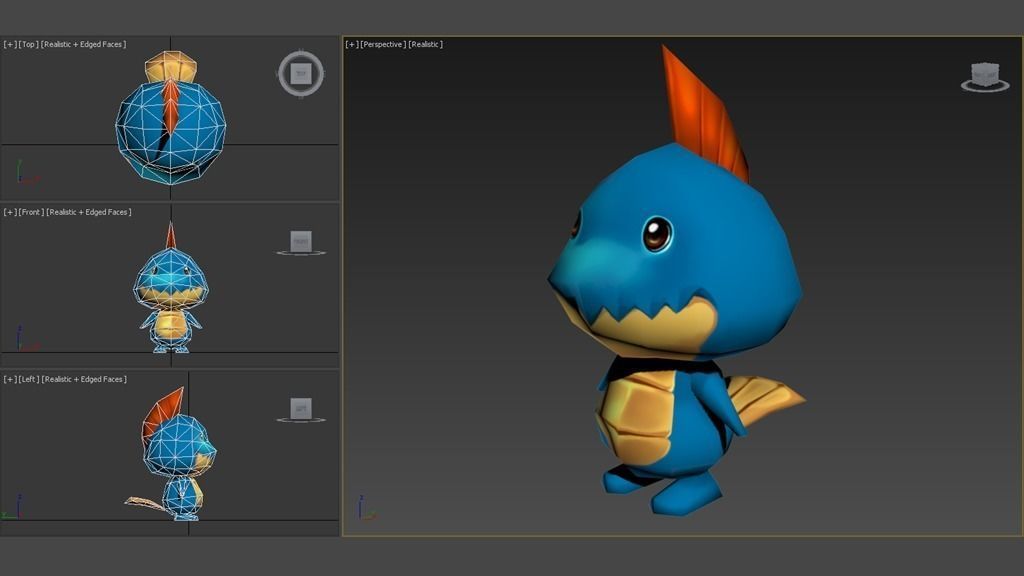This screenshot has width=1024, height=576.
Task: Click the ViewCube in the Perspective viewport
Action: point(985,76)
